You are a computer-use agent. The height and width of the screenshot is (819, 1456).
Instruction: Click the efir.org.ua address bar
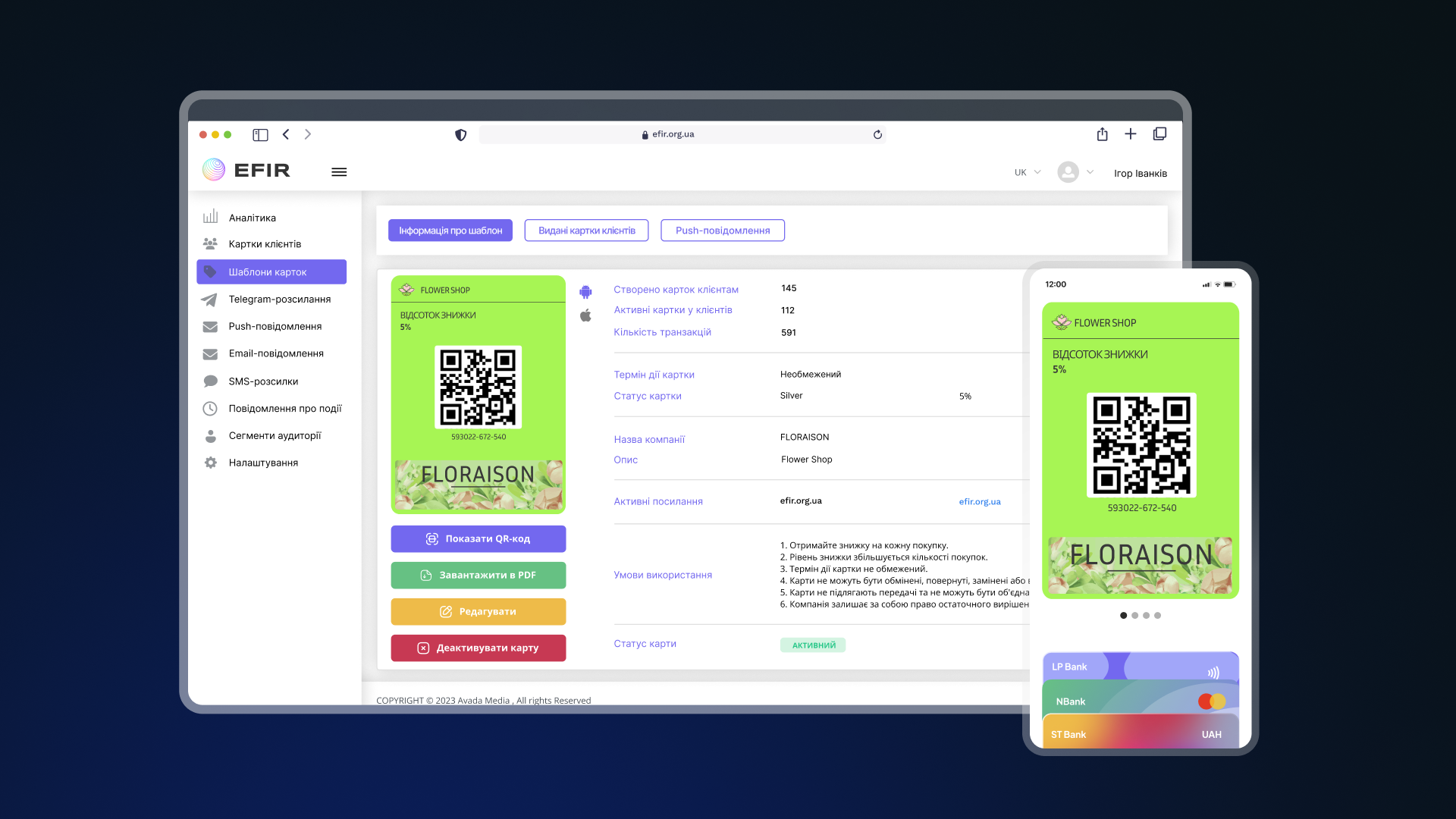point(682,134)
